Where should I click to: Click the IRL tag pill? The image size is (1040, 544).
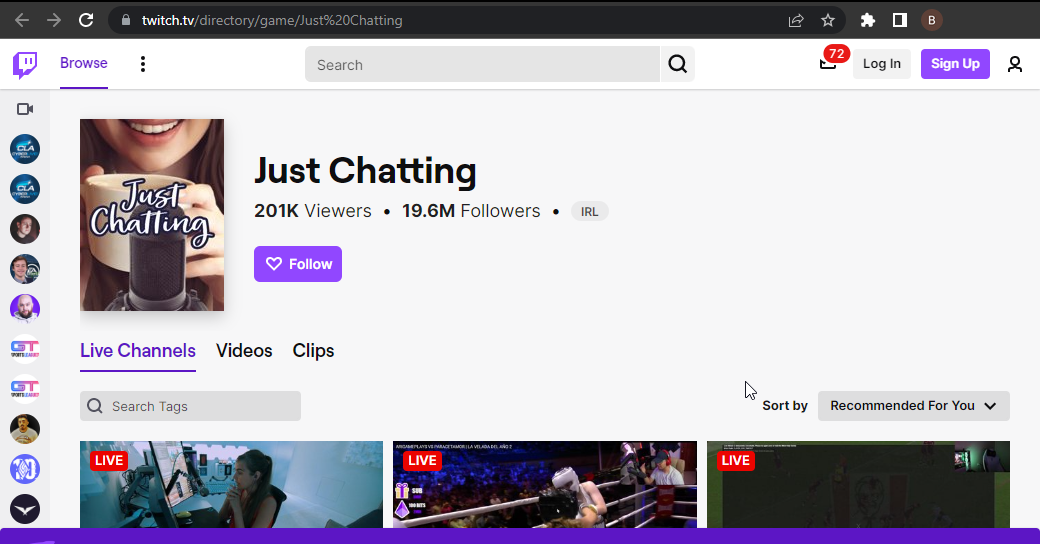[590, 212]
